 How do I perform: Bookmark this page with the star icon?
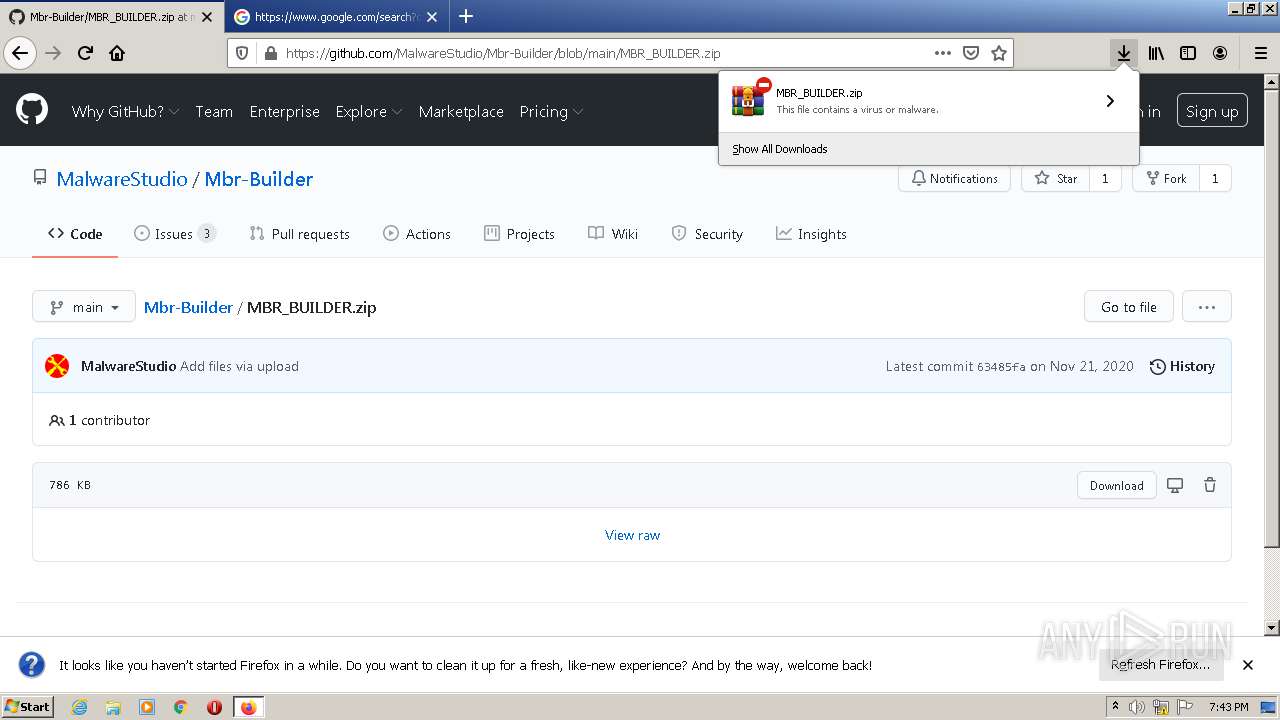[x=998, y=53]
